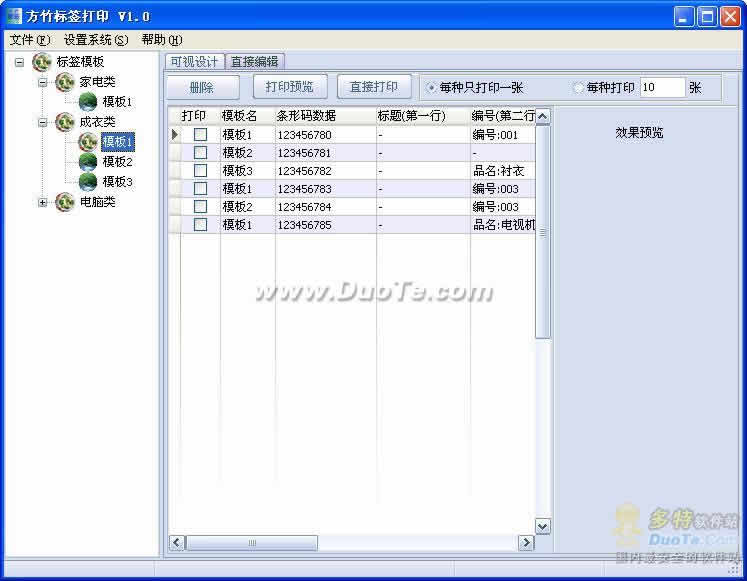
Task: Select 模板3 label in the tree
Action: (118, 182)
